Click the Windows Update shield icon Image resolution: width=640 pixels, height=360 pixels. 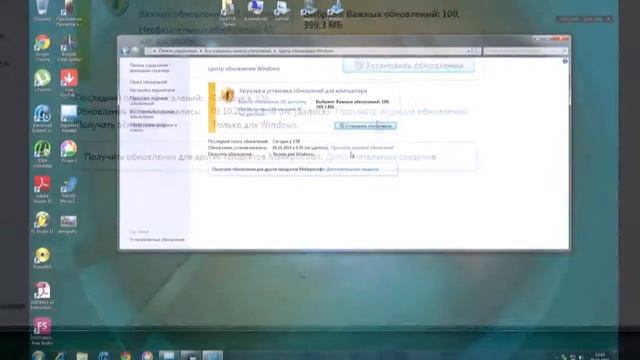click(228, 95)
